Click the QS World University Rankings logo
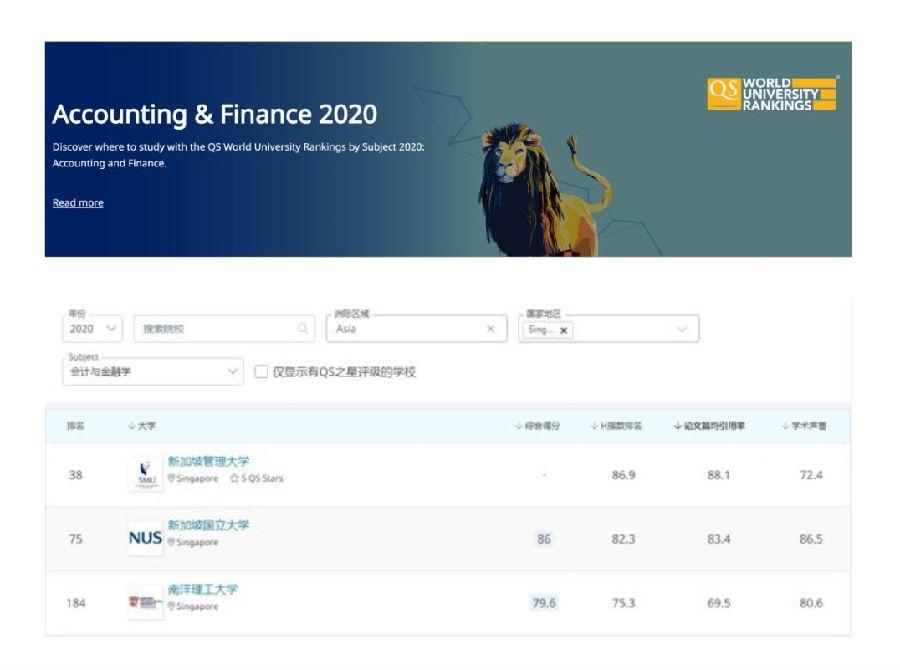 (x=773, y=94)
